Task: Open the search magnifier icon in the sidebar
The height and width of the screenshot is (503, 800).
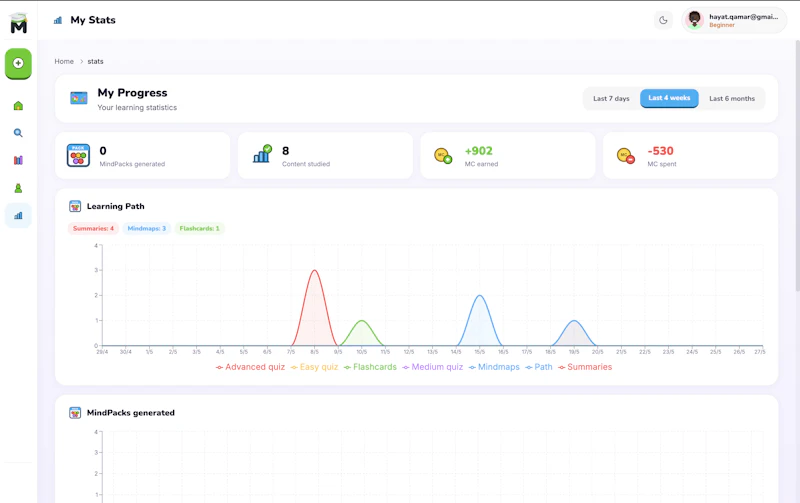Action: pos(18,133)
